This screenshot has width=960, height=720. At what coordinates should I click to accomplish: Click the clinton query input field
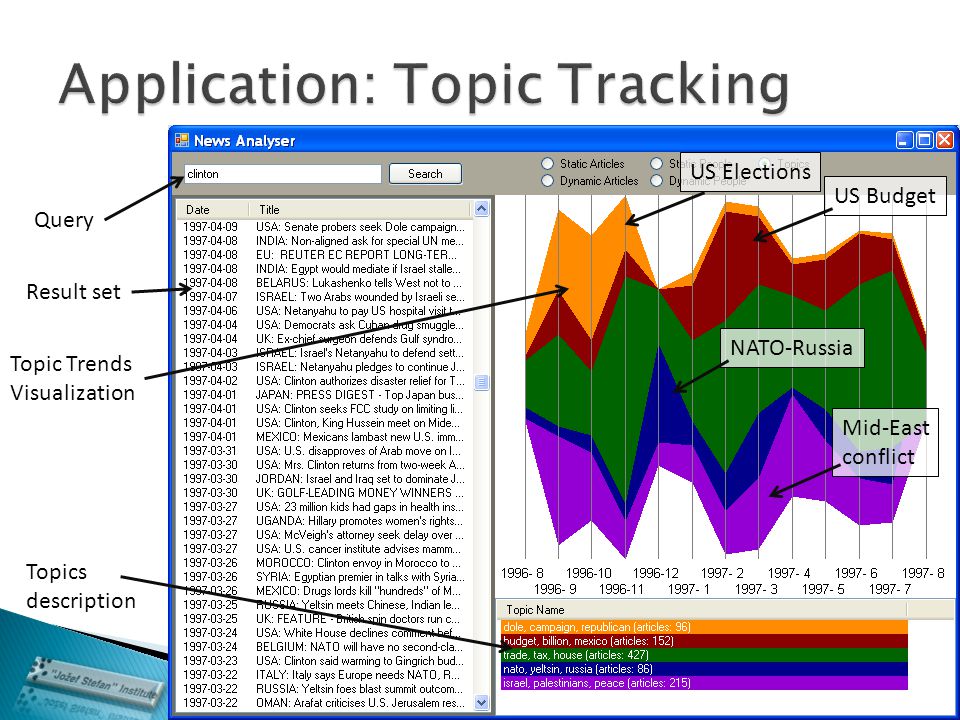pos(283,174)
